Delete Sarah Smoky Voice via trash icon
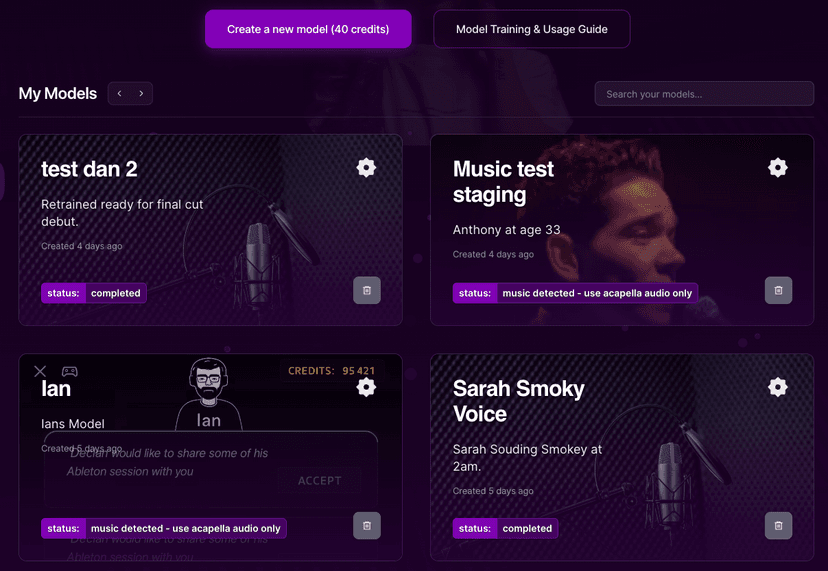The height and width of the screenshot is (571, 828). click(x=778, y=526)
